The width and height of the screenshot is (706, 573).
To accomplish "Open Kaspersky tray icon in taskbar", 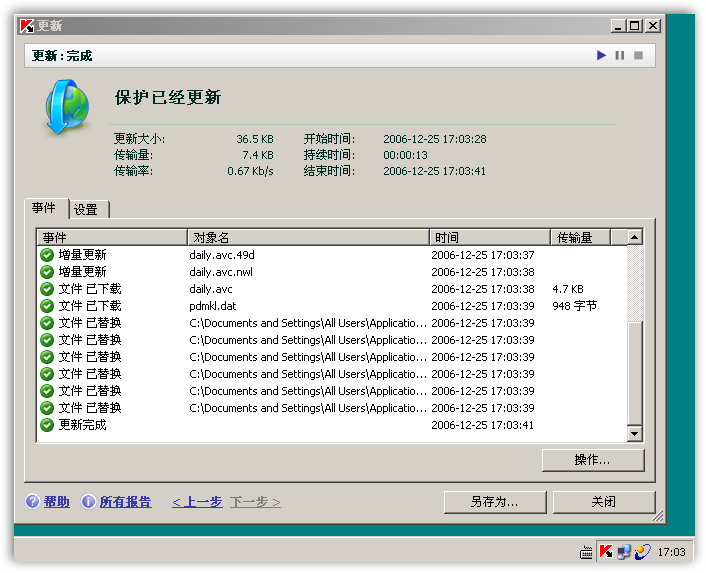I will point(606,551).
